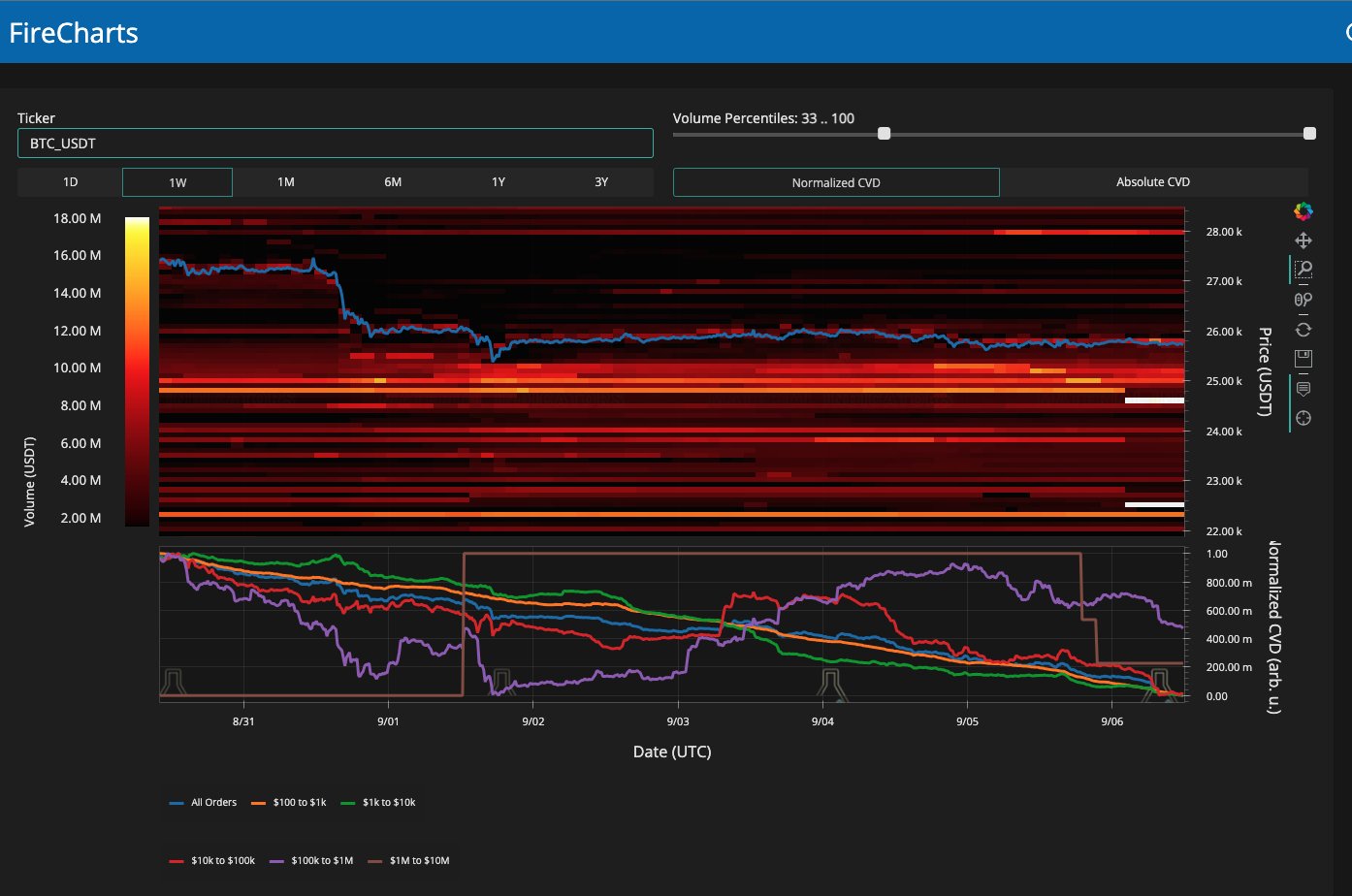Toggle the Crosshair tool
The image size is (1352, 896).
[1303, 418]
